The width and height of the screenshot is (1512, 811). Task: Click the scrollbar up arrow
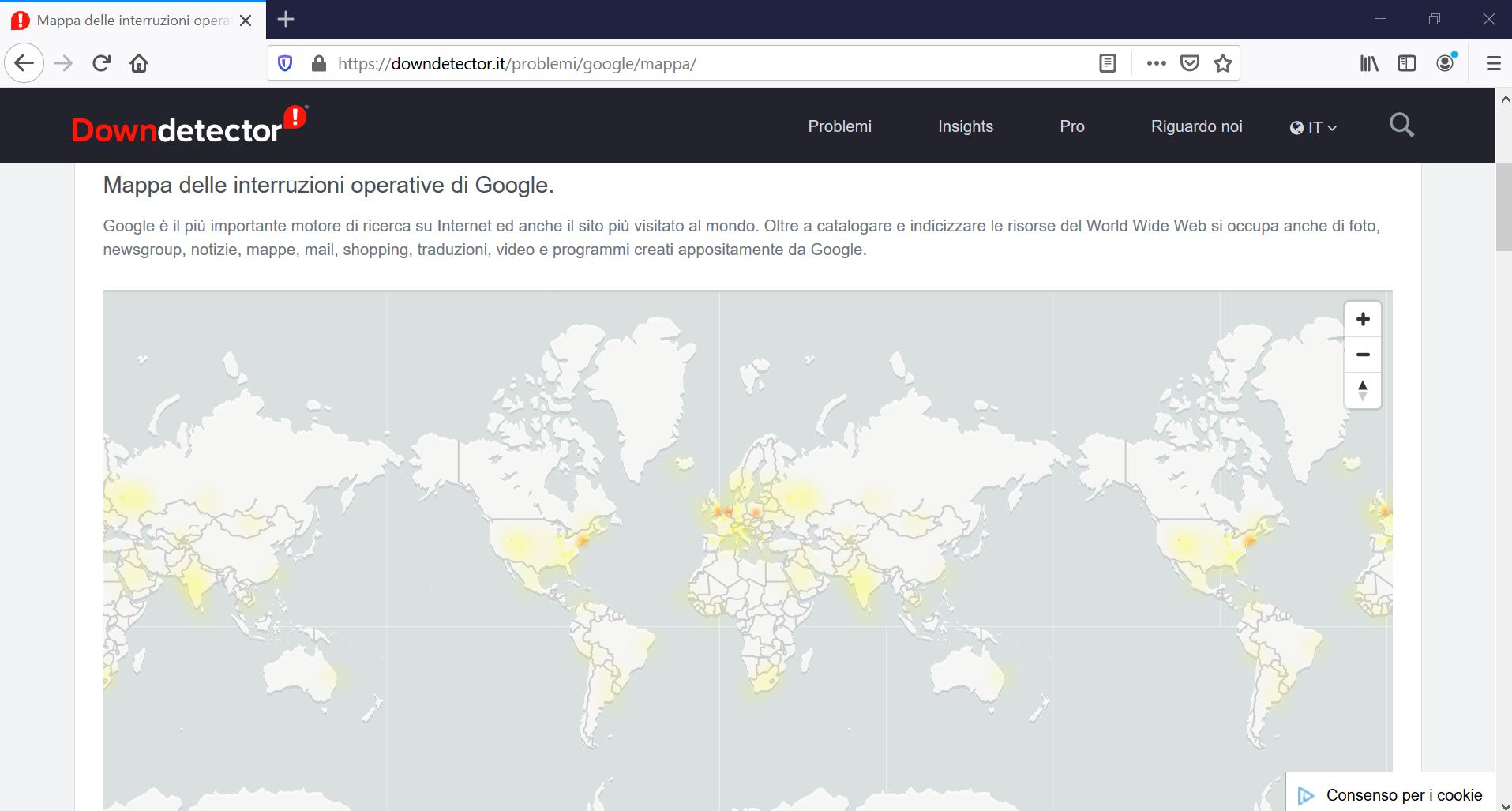(x=1503, y=99)
